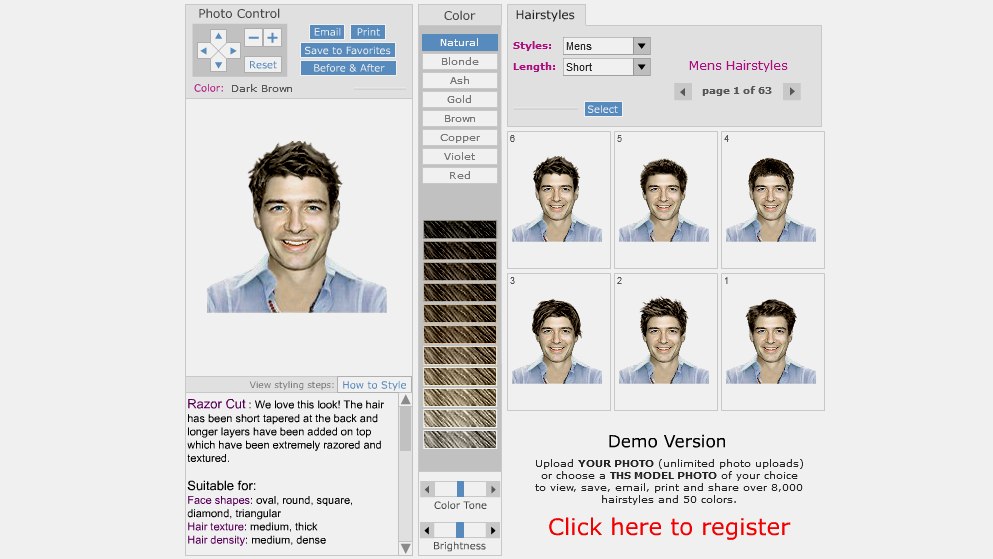The height and width of the screenshot is (559, 993).
Task: Open the Styles dropdown showing Mens
Action: coord(606,46)
